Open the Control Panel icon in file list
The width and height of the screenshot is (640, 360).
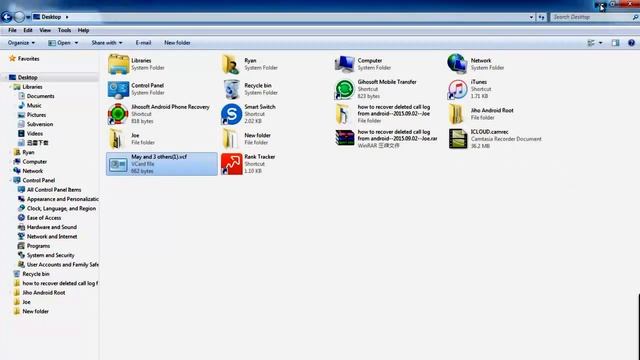pos(118,89)
